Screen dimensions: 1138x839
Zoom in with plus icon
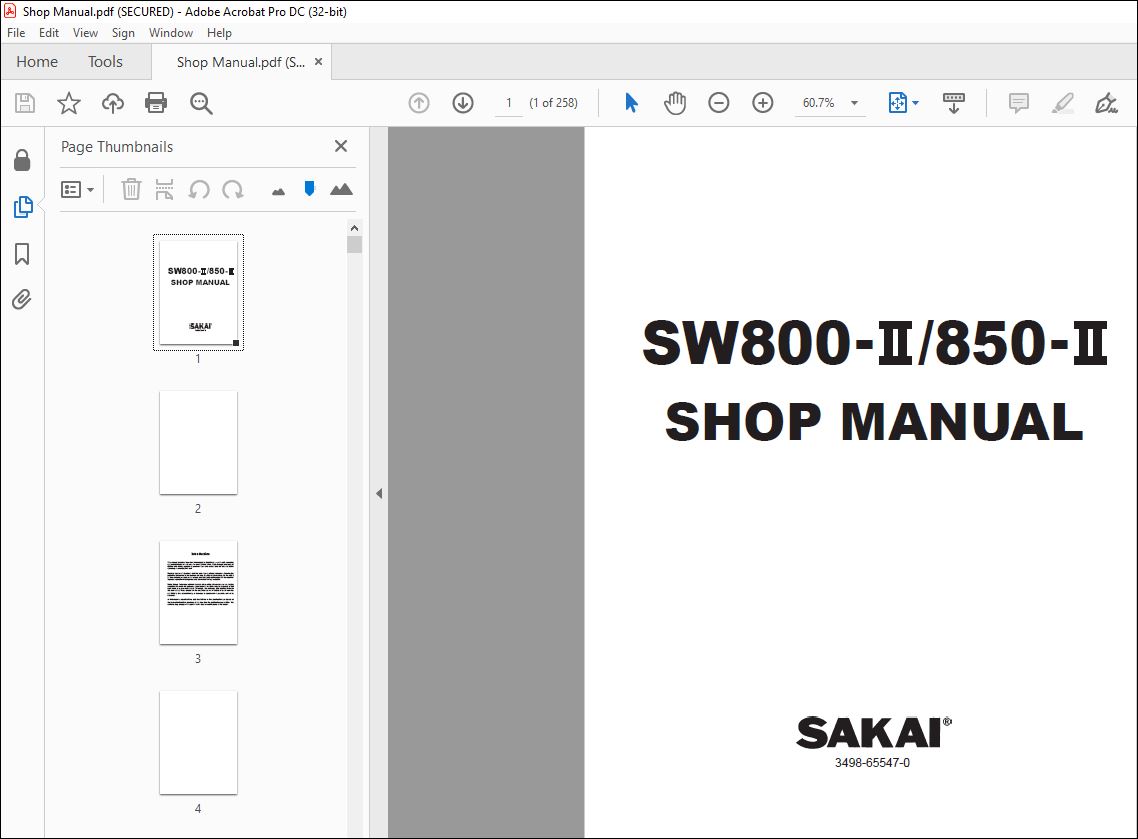pos(763,103)
